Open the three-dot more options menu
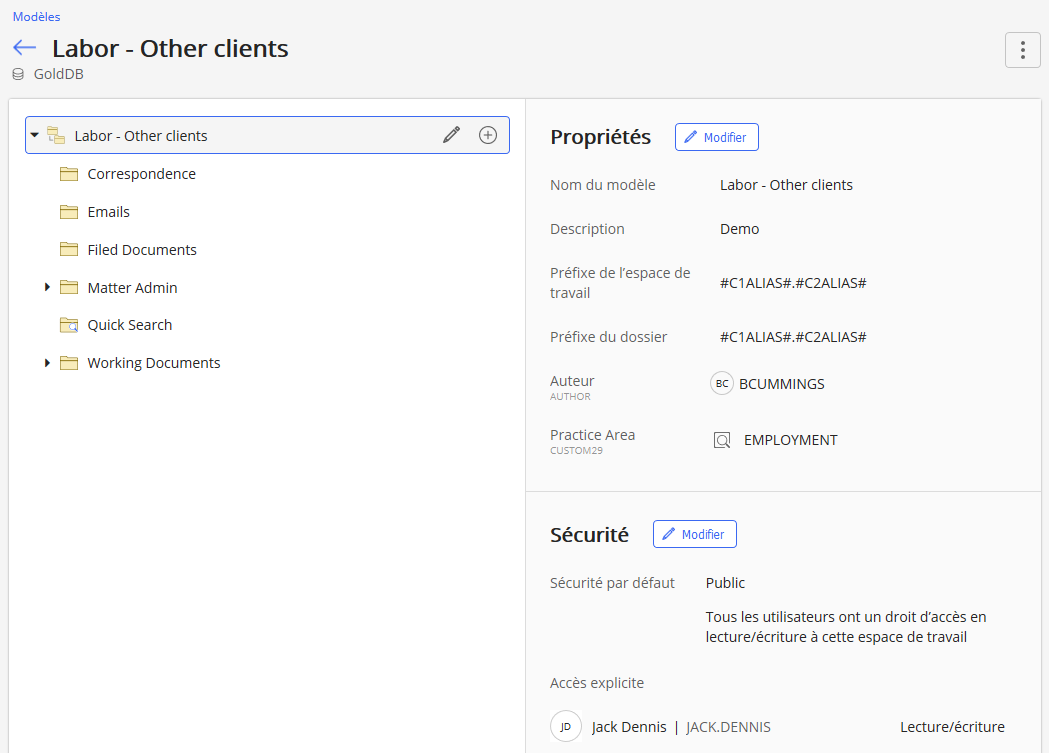The height and width of the screenshot is (753, 1049). (1022, 50)
